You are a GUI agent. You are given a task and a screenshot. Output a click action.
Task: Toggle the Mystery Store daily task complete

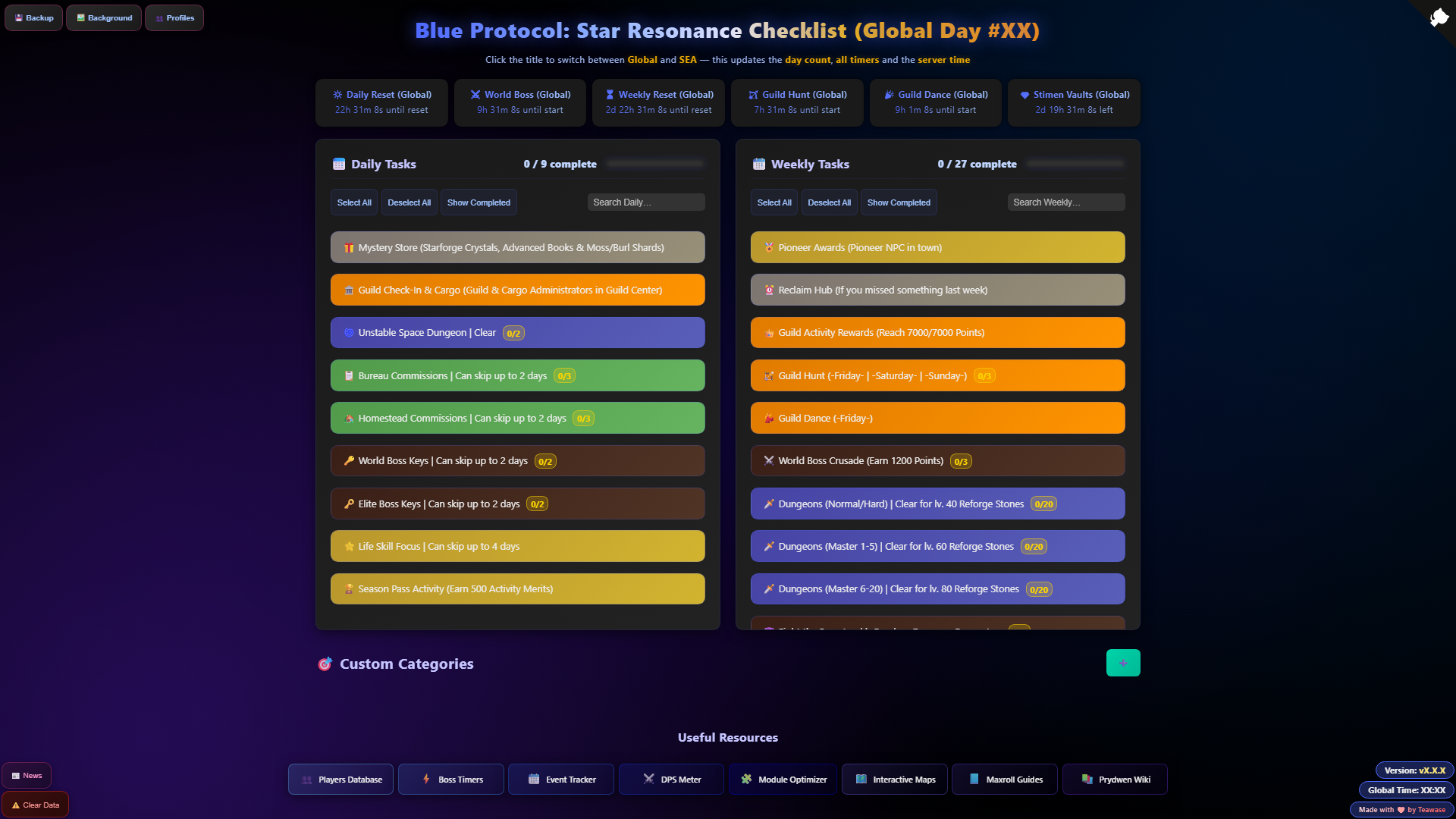[x=517, y=247]
